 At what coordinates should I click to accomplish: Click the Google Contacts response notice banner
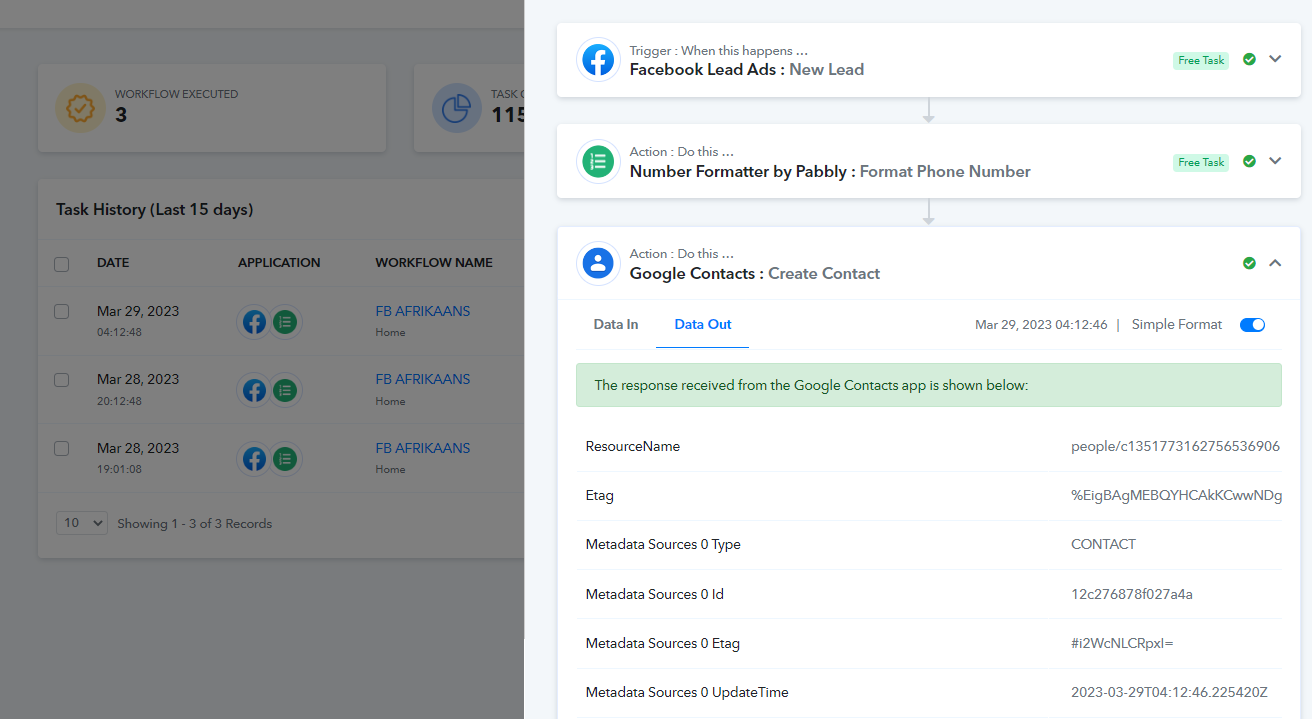click(929, 385)
